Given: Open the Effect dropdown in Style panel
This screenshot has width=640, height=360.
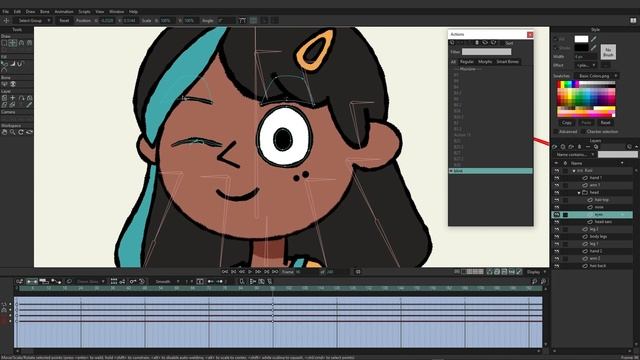Looking at the screenshot, I should point(586,65).
